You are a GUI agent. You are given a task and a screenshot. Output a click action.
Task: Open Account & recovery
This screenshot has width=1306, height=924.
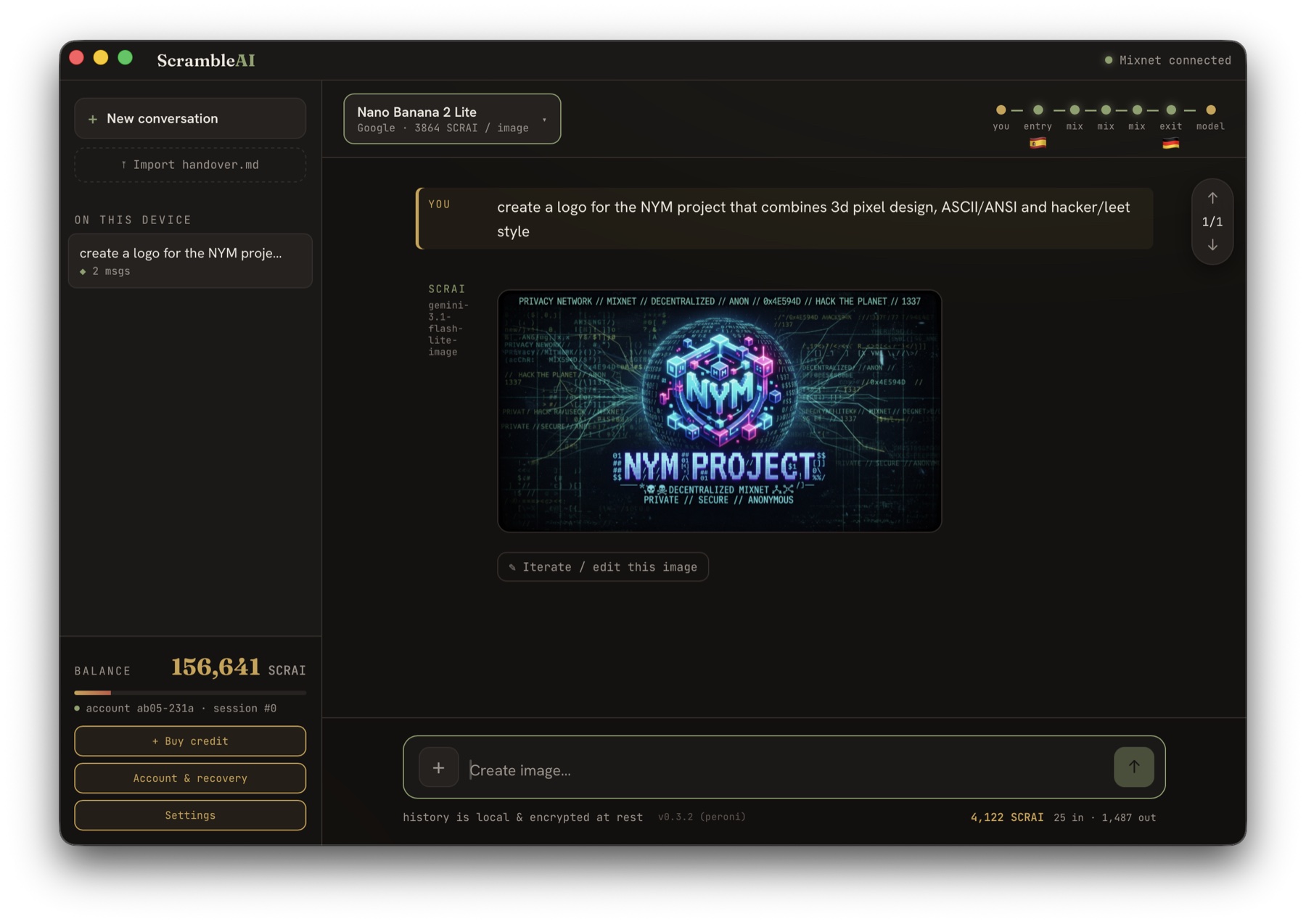tap(190, 778)
